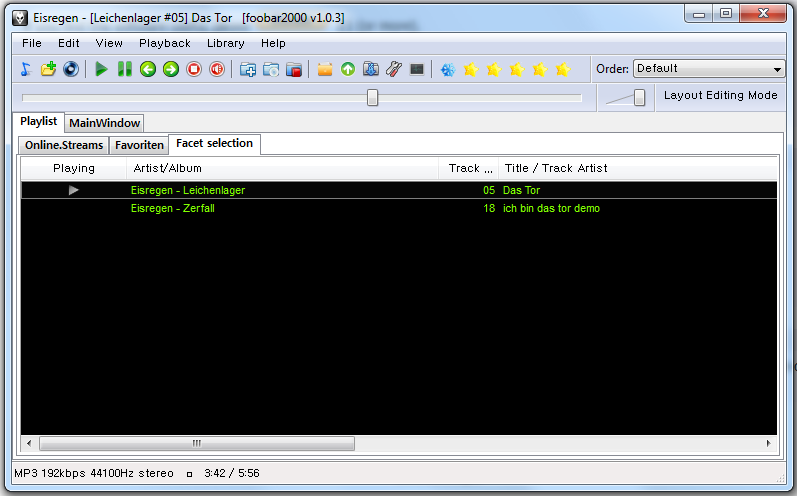Click the blue snowflake rating icon
The height and width of the screenshot is (496, 797).
point(448,70)
